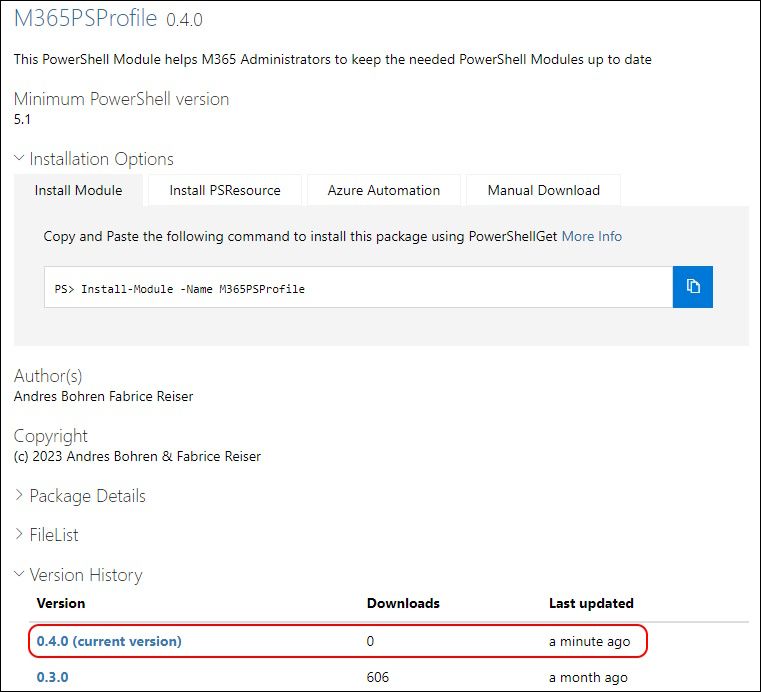Open the 0.4.0 (current version) link
Viewport: 761px width, 692px height.
point(109,641)
